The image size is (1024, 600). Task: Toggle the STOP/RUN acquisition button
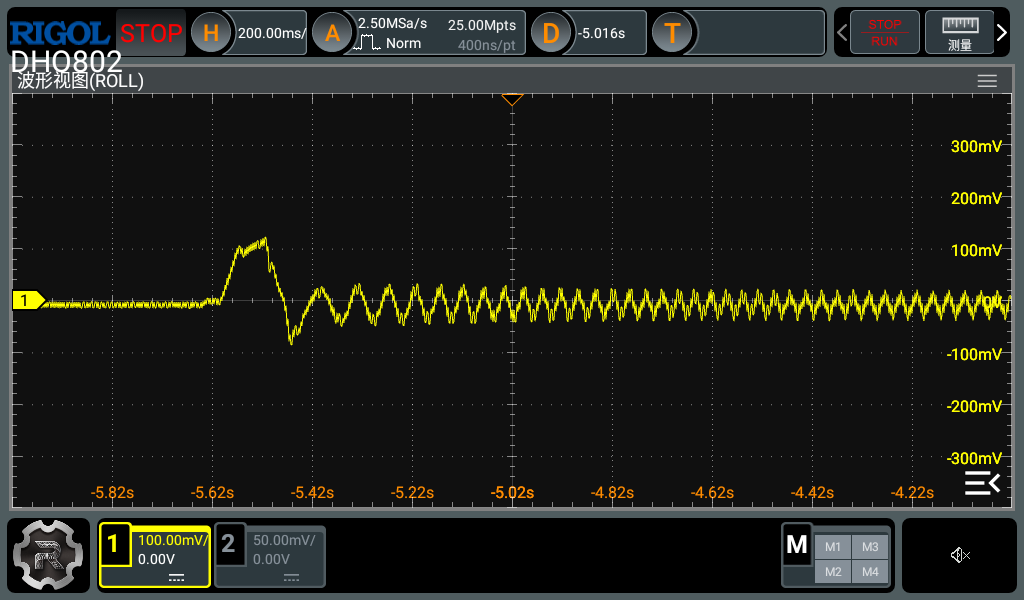tap(884, 32)
